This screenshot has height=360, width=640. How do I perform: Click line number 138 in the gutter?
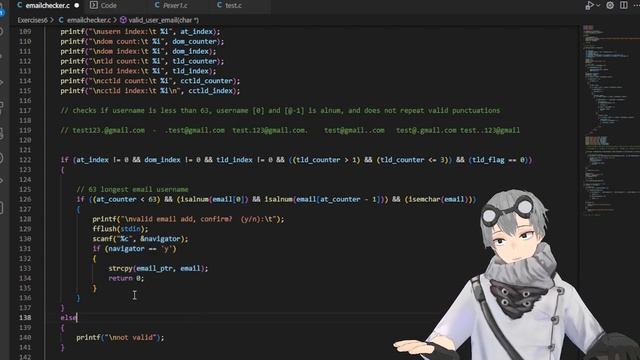point(25,318)
